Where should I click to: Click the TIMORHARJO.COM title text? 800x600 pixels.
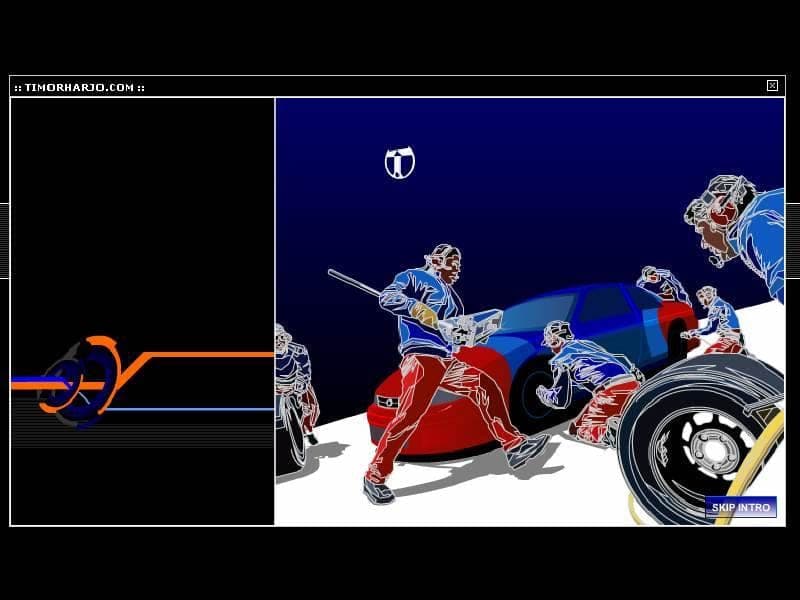click(x=79, y=88)
